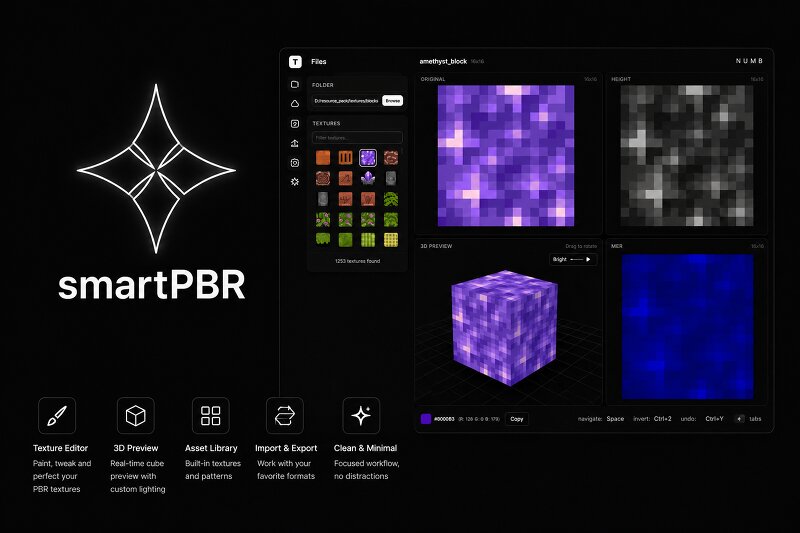
Task: Select the B letter tab at top right
Action: 760,61
